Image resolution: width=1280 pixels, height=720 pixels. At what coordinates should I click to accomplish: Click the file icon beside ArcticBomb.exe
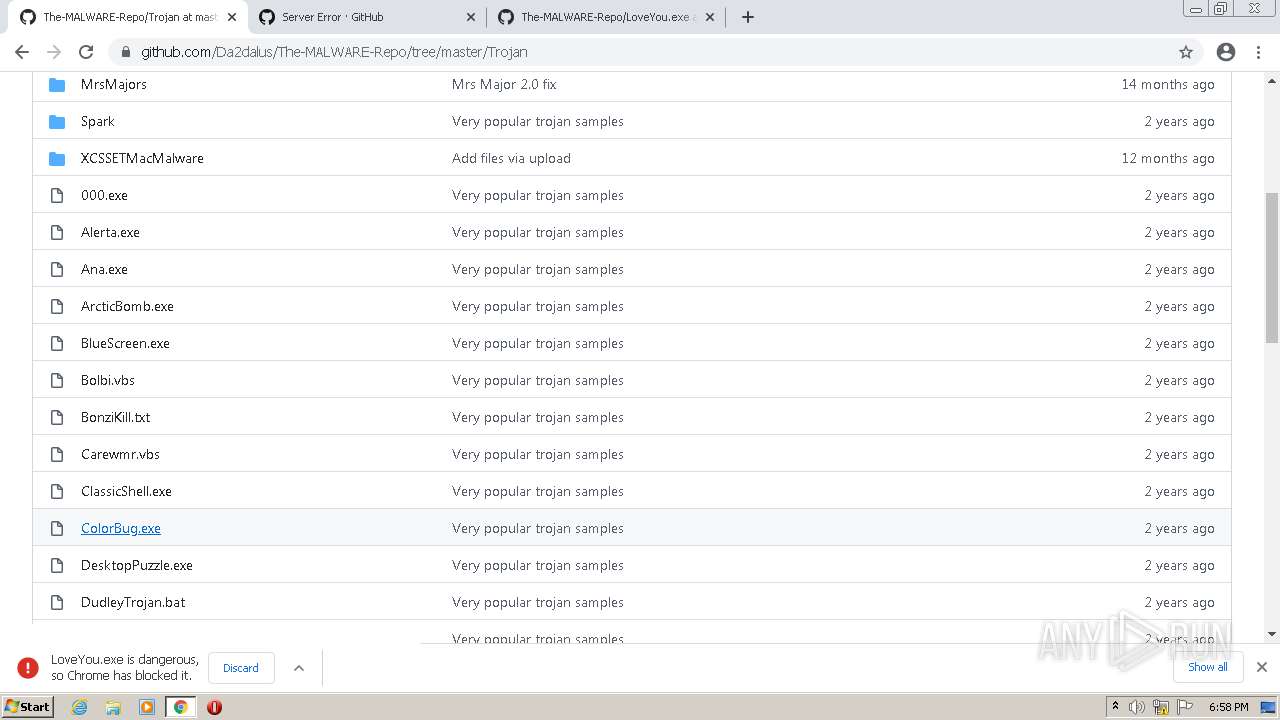[x=57, y=306]
